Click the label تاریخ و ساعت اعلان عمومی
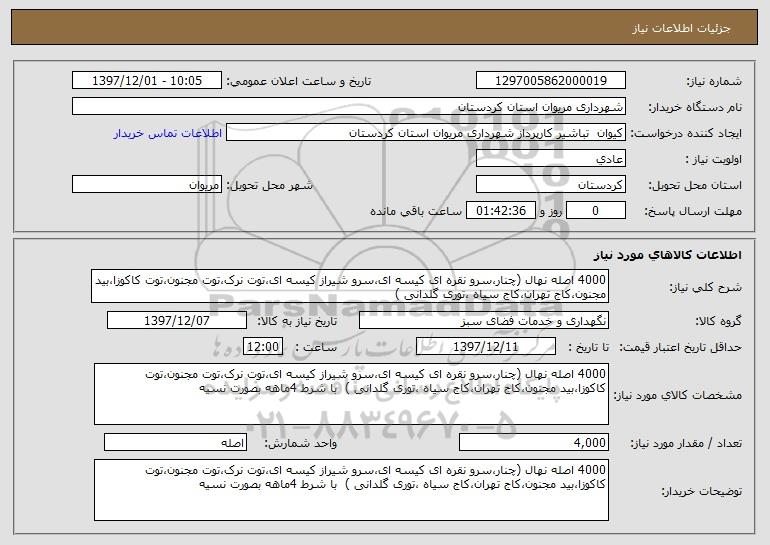Viewport: 770px width, 545px height. (x=299, y=81)
